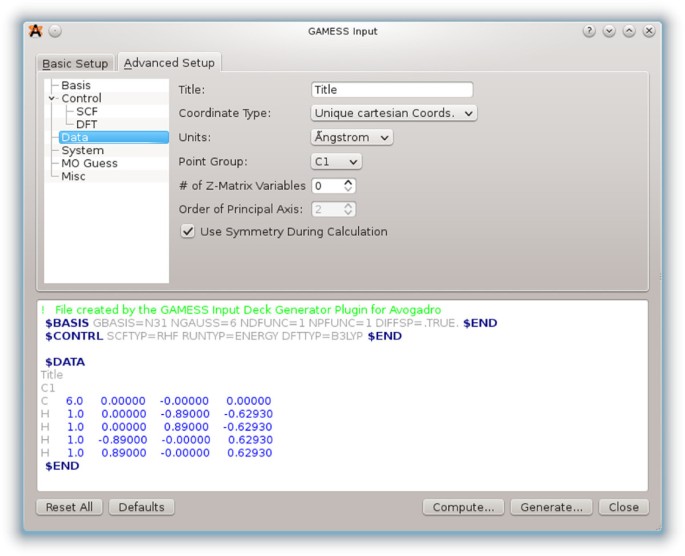Click the Z-Matrix Variables number field

(328, 186)
